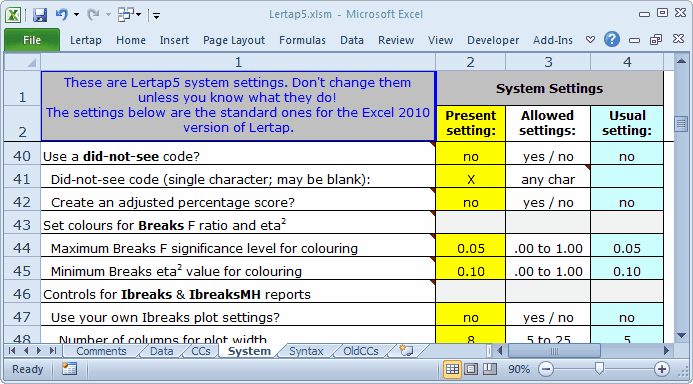Switch to the Syntax worksheet tab
Image resolution: width=693 pixels, height=384 pixels.
[x=306, y=351]
